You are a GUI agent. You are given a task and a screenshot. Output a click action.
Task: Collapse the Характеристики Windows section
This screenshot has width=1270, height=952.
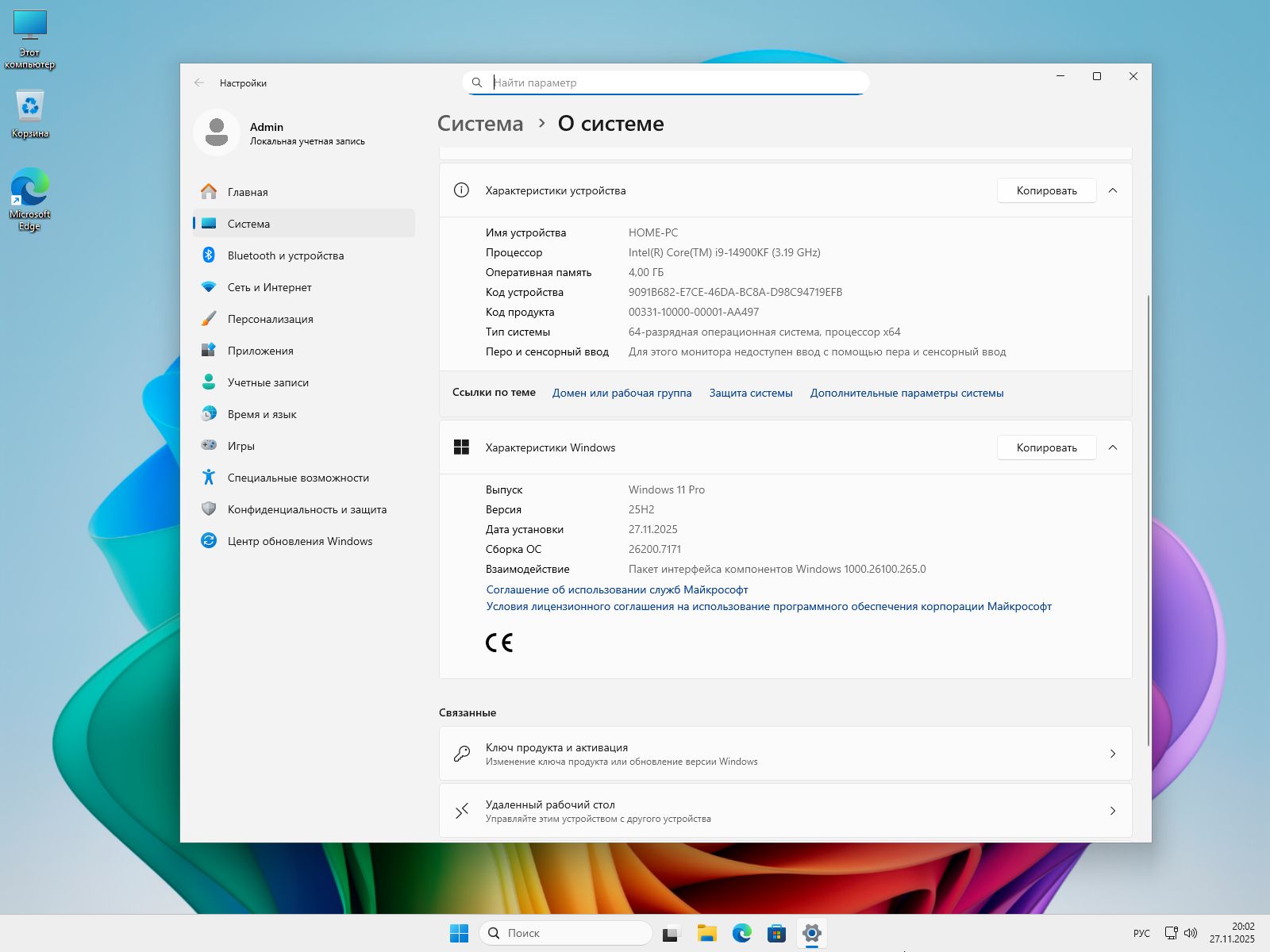pyautogui.click(x=1113, y=447)
